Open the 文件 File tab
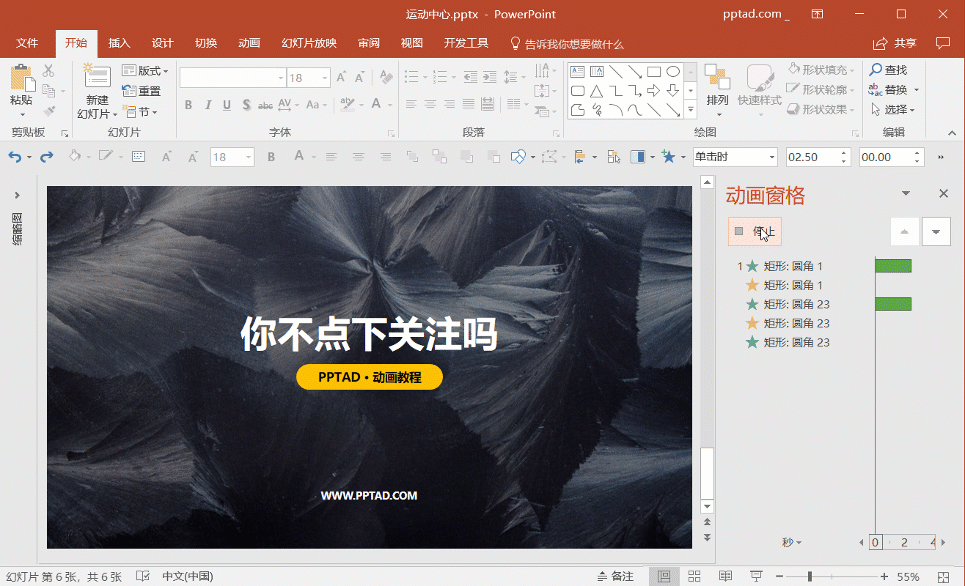This screenshot has height=586, width=965. (27, 43)
